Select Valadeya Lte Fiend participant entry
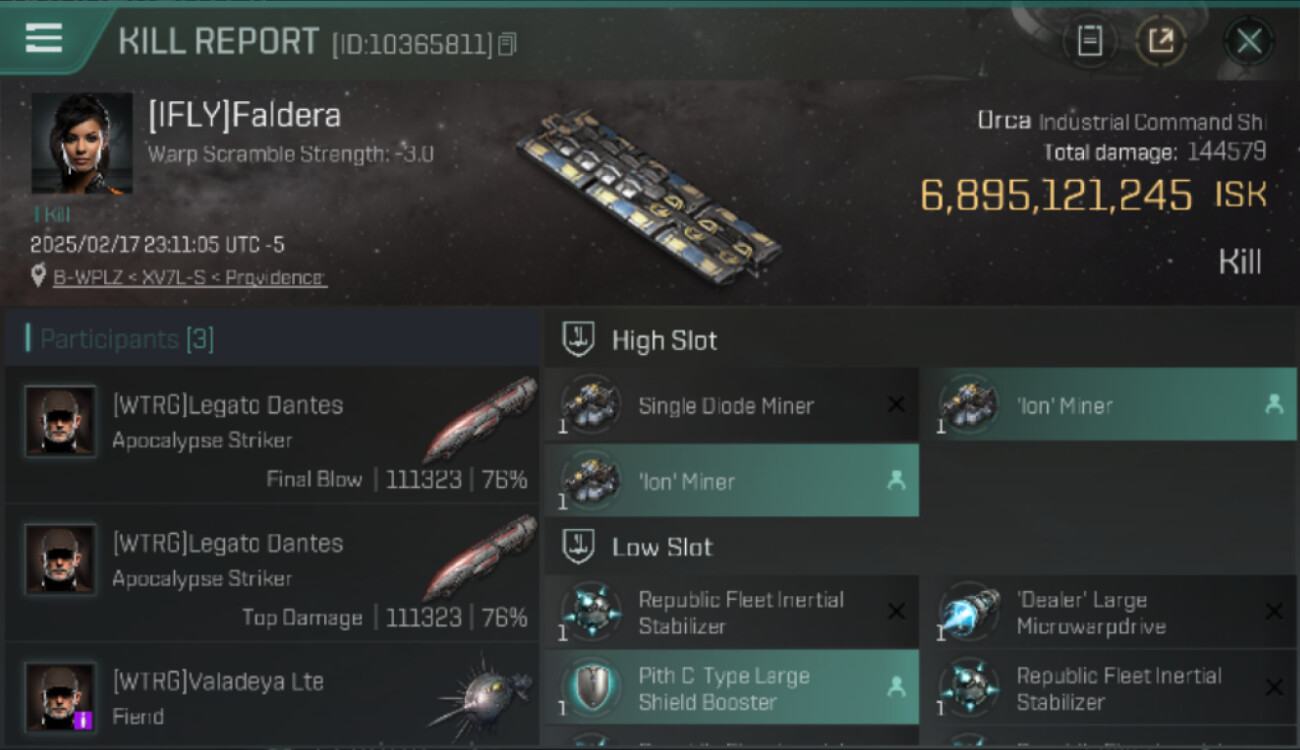 [272, 696]
